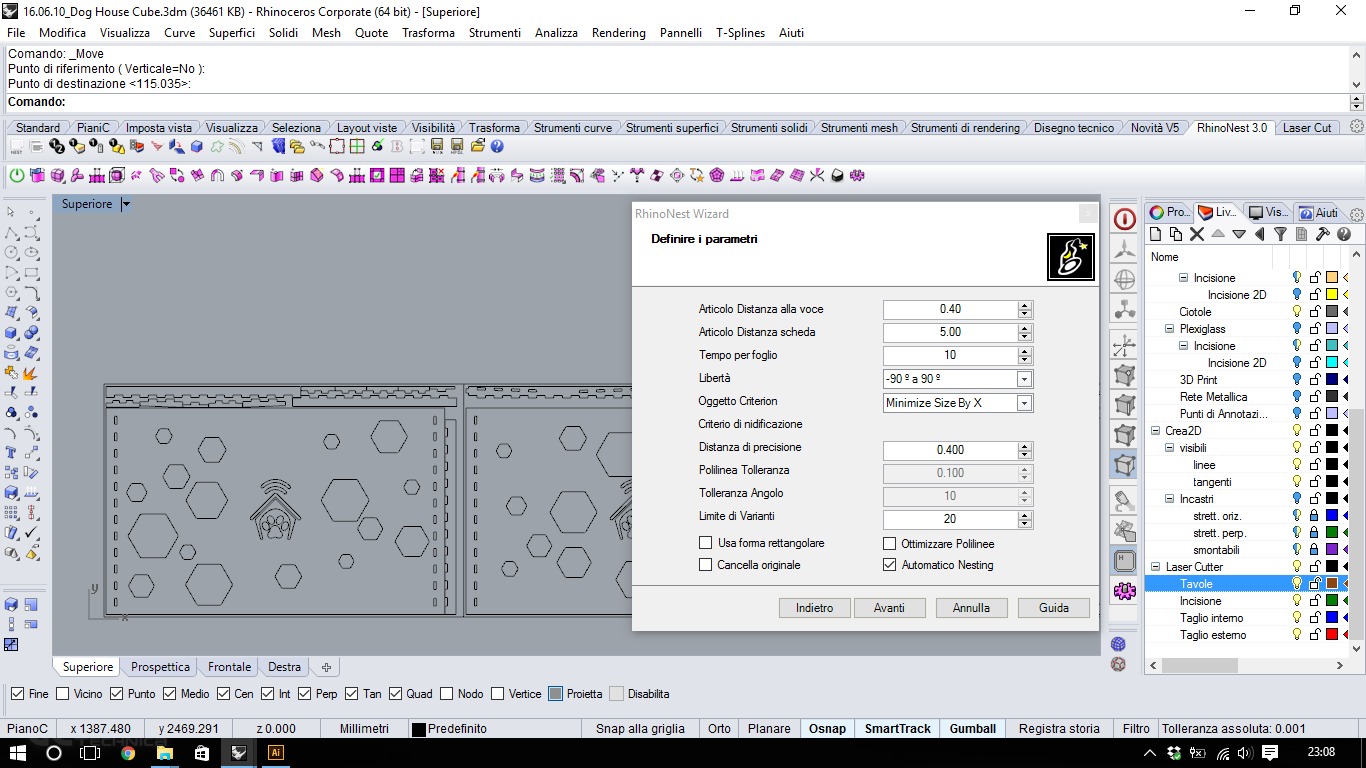Click the red power icon beside the viewport
This screenshot has width=1366, height=768.
(1125, 219)
